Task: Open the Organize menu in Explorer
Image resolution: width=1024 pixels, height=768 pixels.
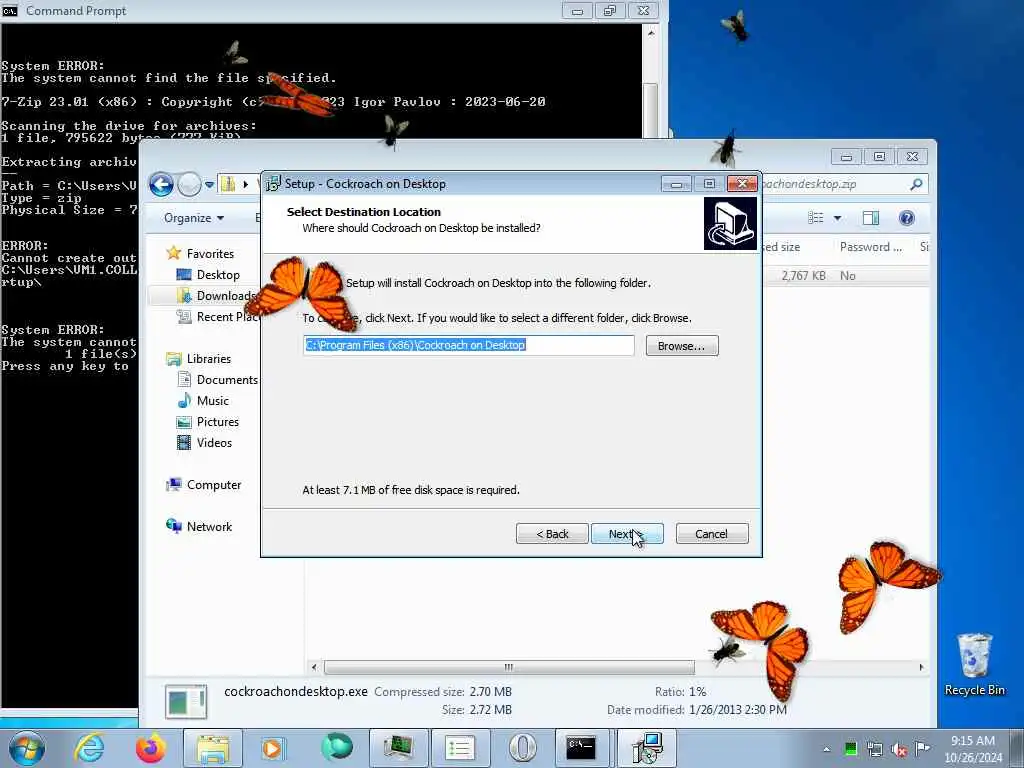Action: point(194,217)
